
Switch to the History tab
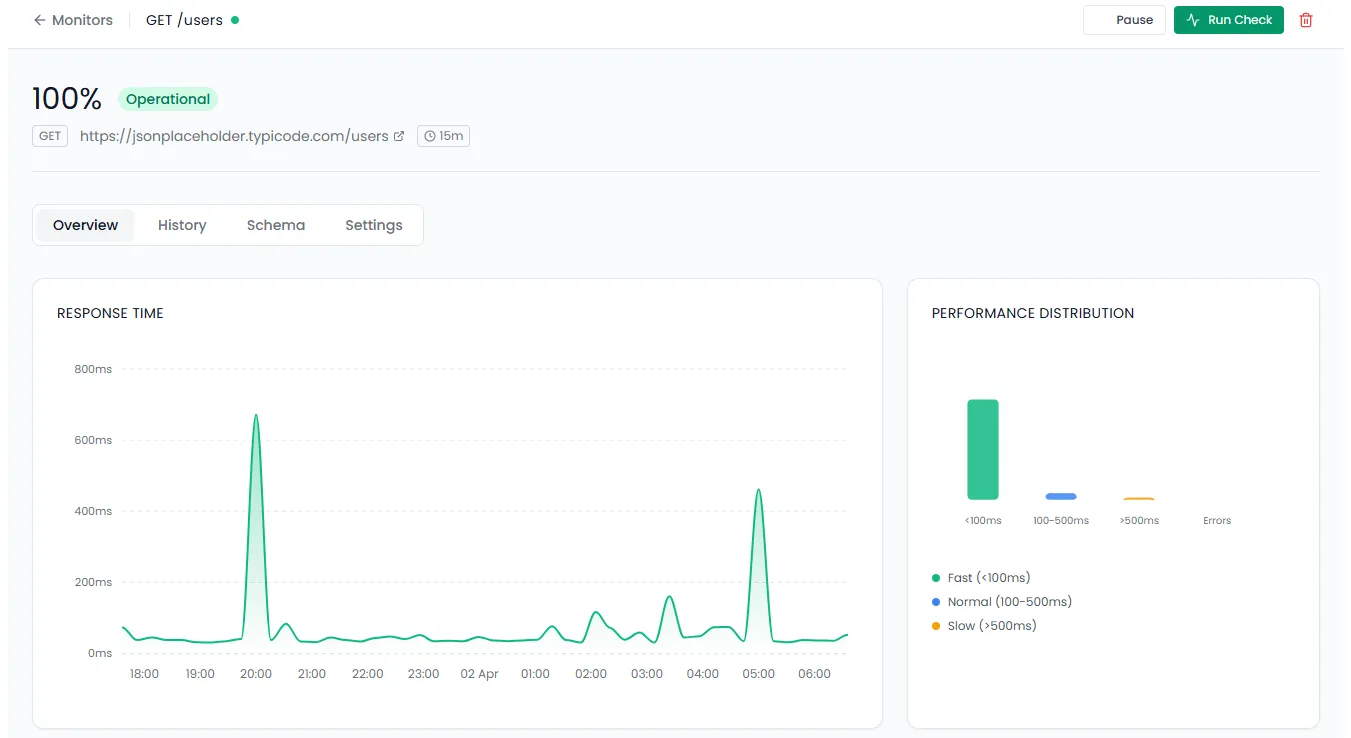181,225
